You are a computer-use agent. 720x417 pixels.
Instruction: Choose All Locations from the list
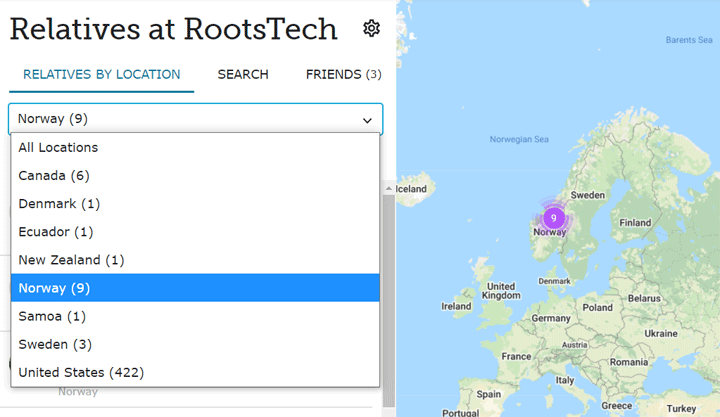[x=195, y=147]
